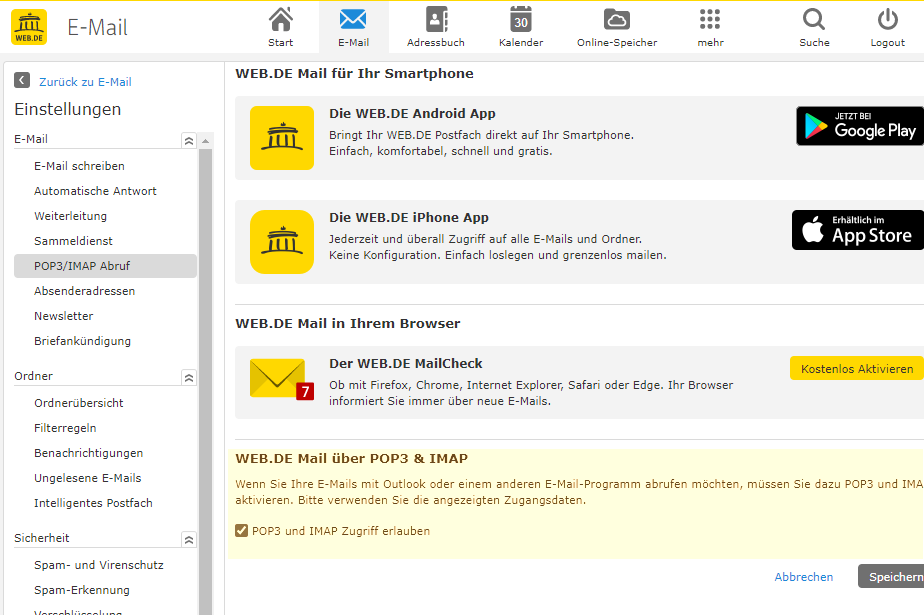Activate MailCheck with Kostenlos Aktivieren

click(857, 369)
